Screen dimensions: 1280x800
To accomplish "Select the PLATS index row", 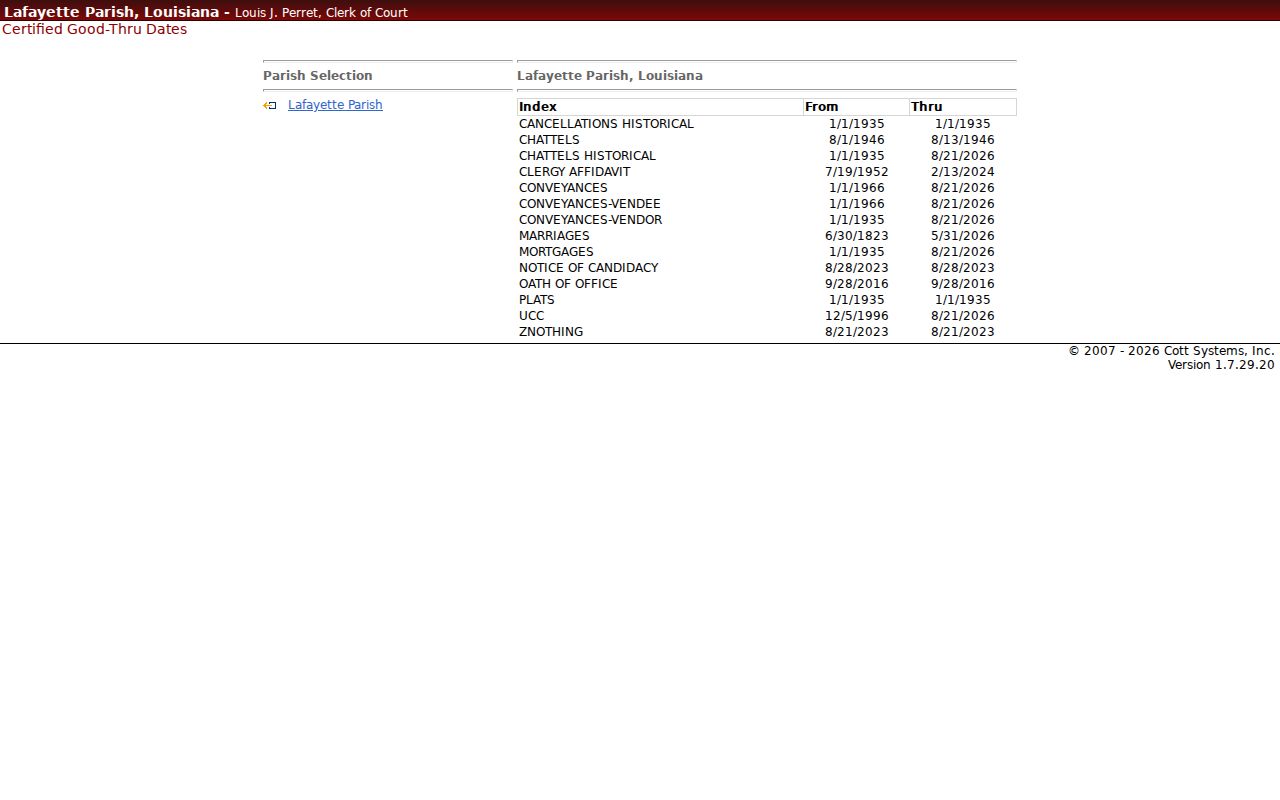I will [767, 300].
